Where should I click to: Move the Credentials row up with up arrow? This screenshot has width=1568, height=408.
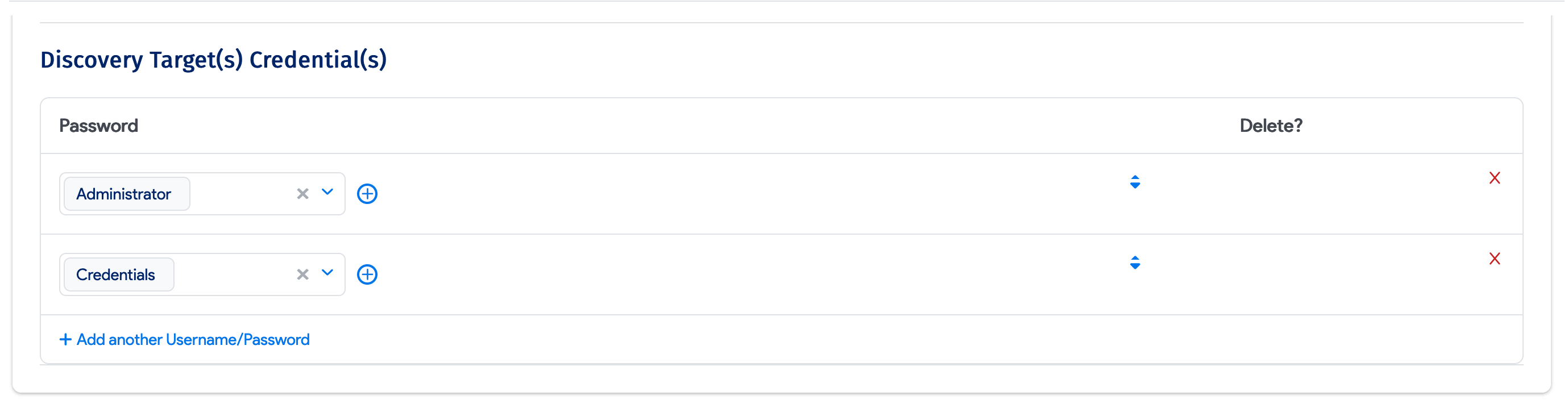1135,259
